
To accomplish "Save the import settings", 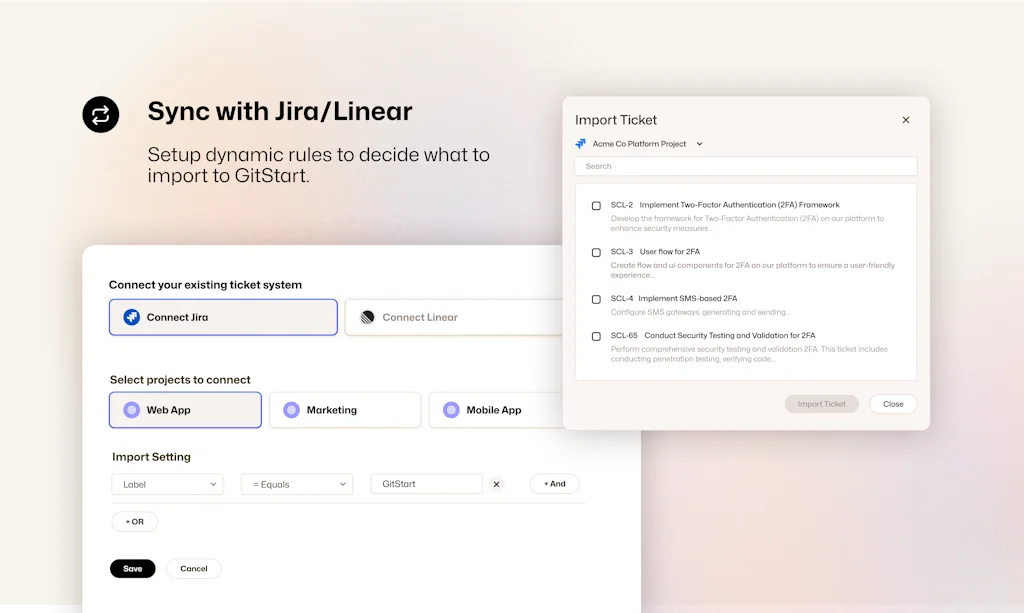I will [x=132, y=568].
